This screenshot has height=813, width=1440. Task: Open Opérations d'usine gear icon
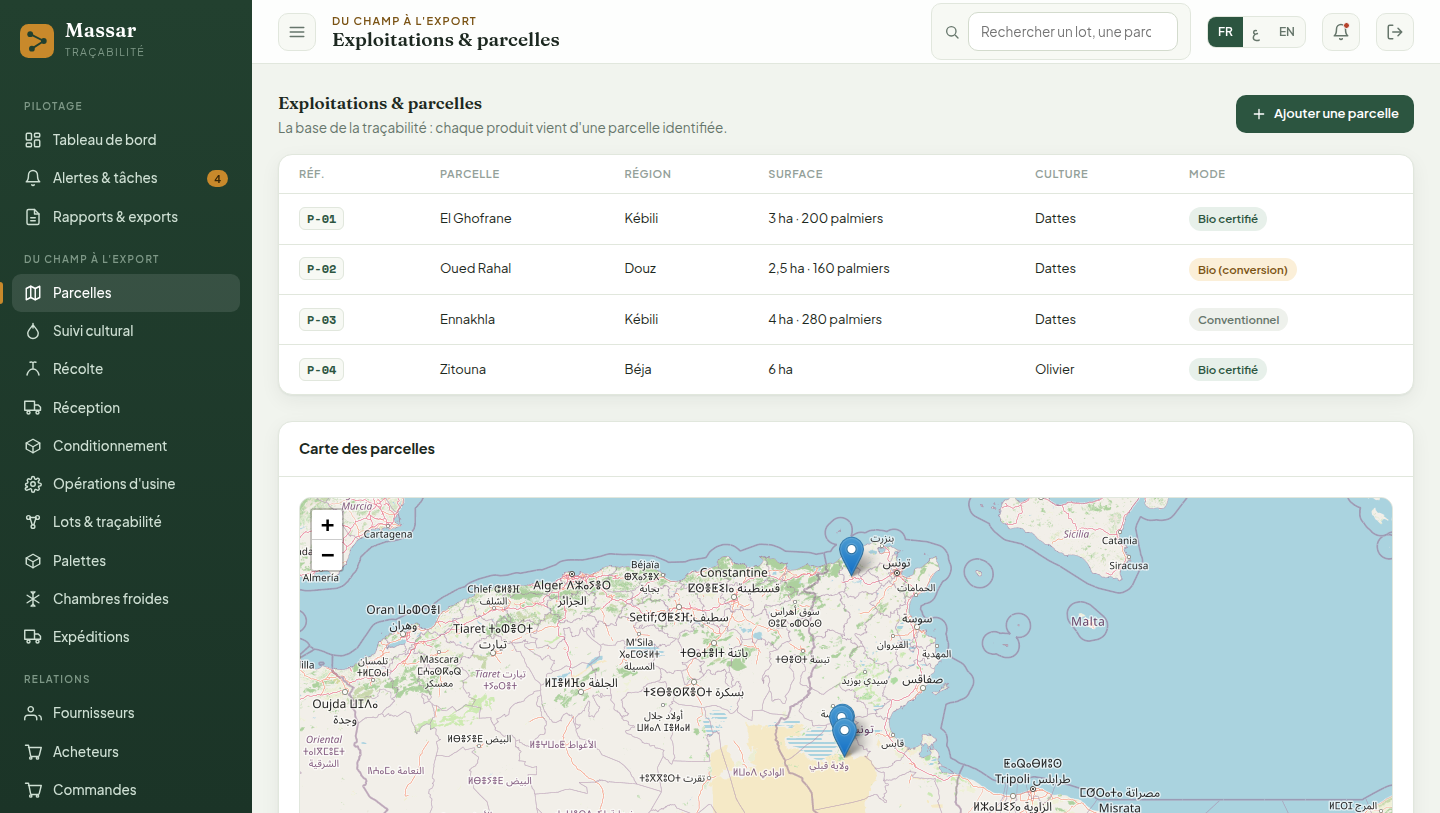point(33,484)
